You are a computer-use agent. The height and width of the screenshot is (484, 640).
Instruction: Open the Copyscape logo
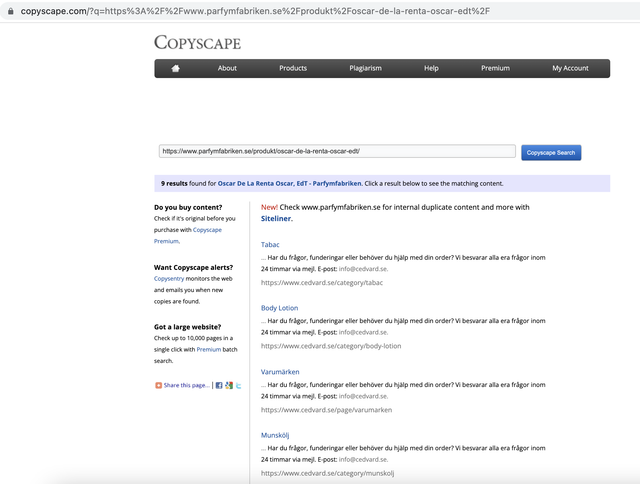coord(198,42)
